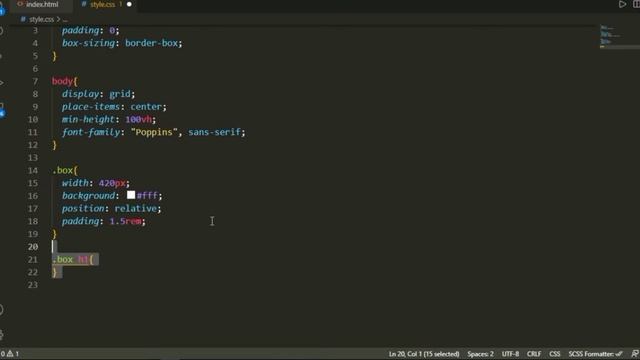Open the white #fff color swatch picker
Screen dimensions: 640x360
click(x=131, y=195)
